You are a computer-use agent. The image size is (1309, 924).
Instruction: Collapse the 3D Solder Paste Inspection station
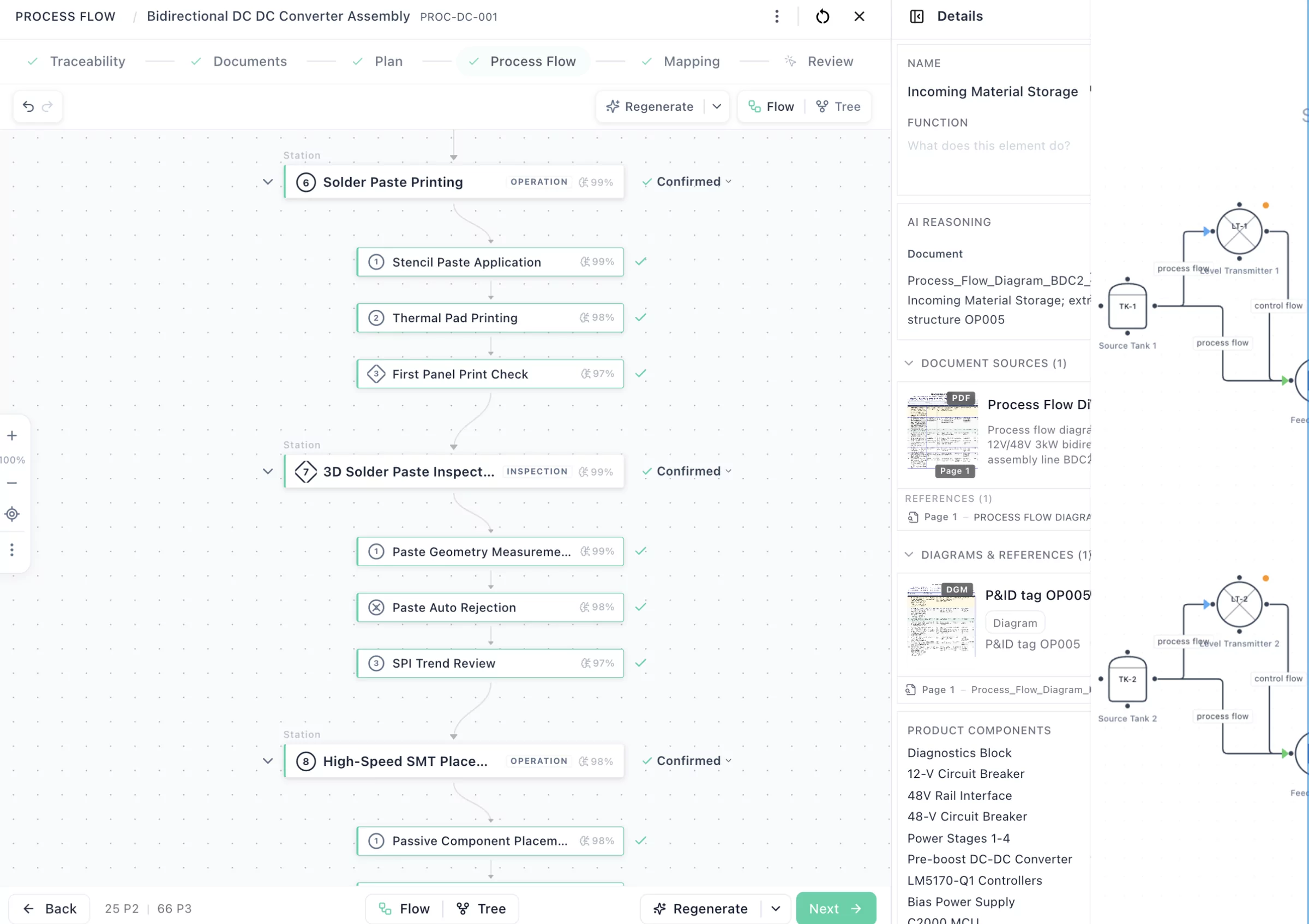[x=267, y=472]
